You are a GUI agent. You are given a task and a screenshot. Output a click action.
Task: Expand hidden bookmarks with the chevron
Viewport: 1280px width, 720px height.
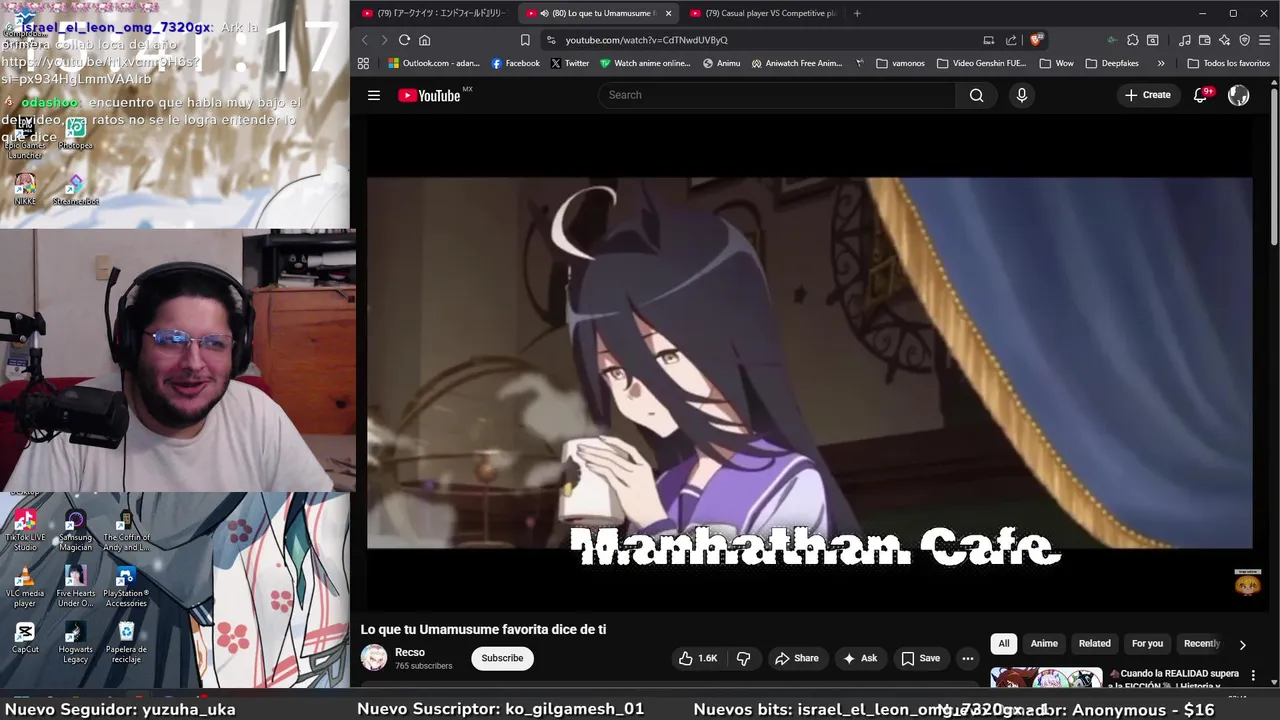coord(1161,63)
